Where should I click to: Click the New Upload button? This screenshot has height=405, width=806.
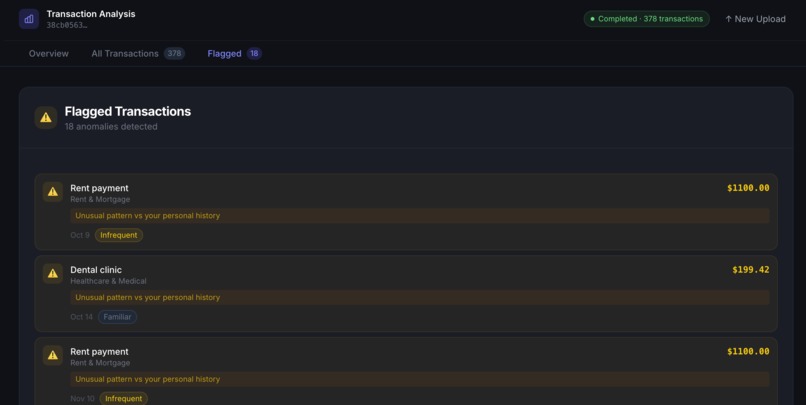755,19
